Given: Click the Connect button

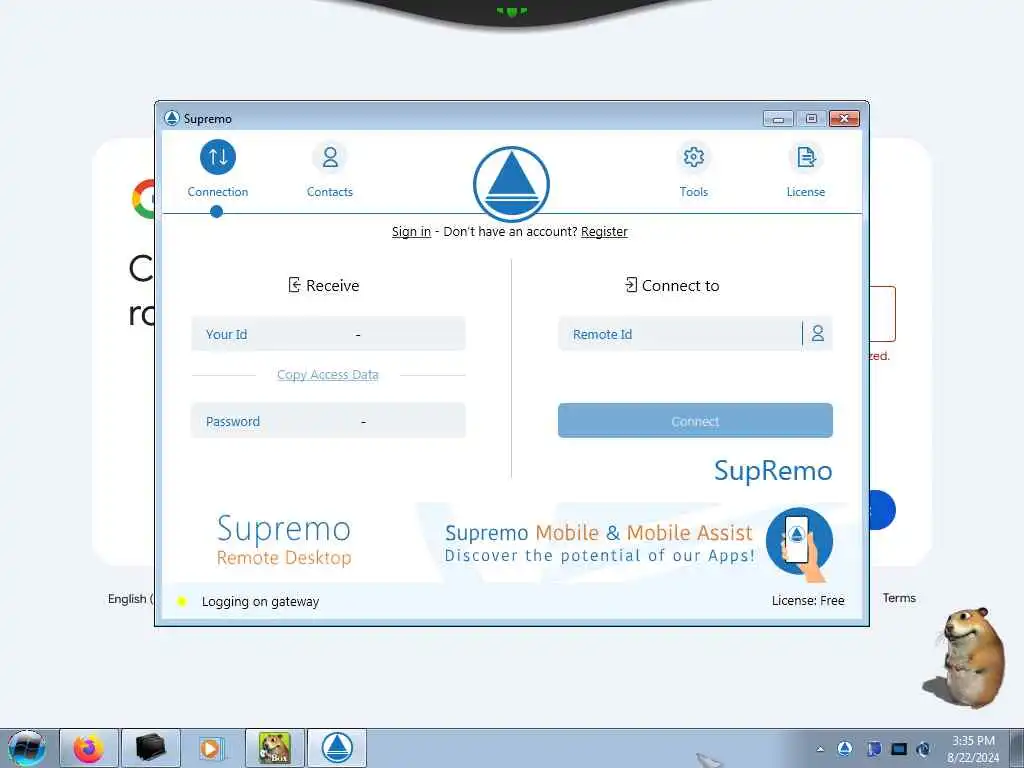Looking at the screenshot, I should point(695,421).
